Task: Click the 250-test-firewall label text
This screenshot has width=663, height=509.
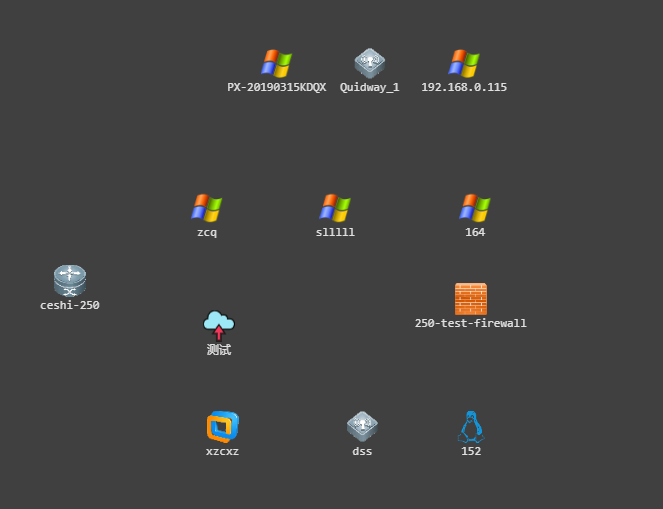Action: pos(471,323)
